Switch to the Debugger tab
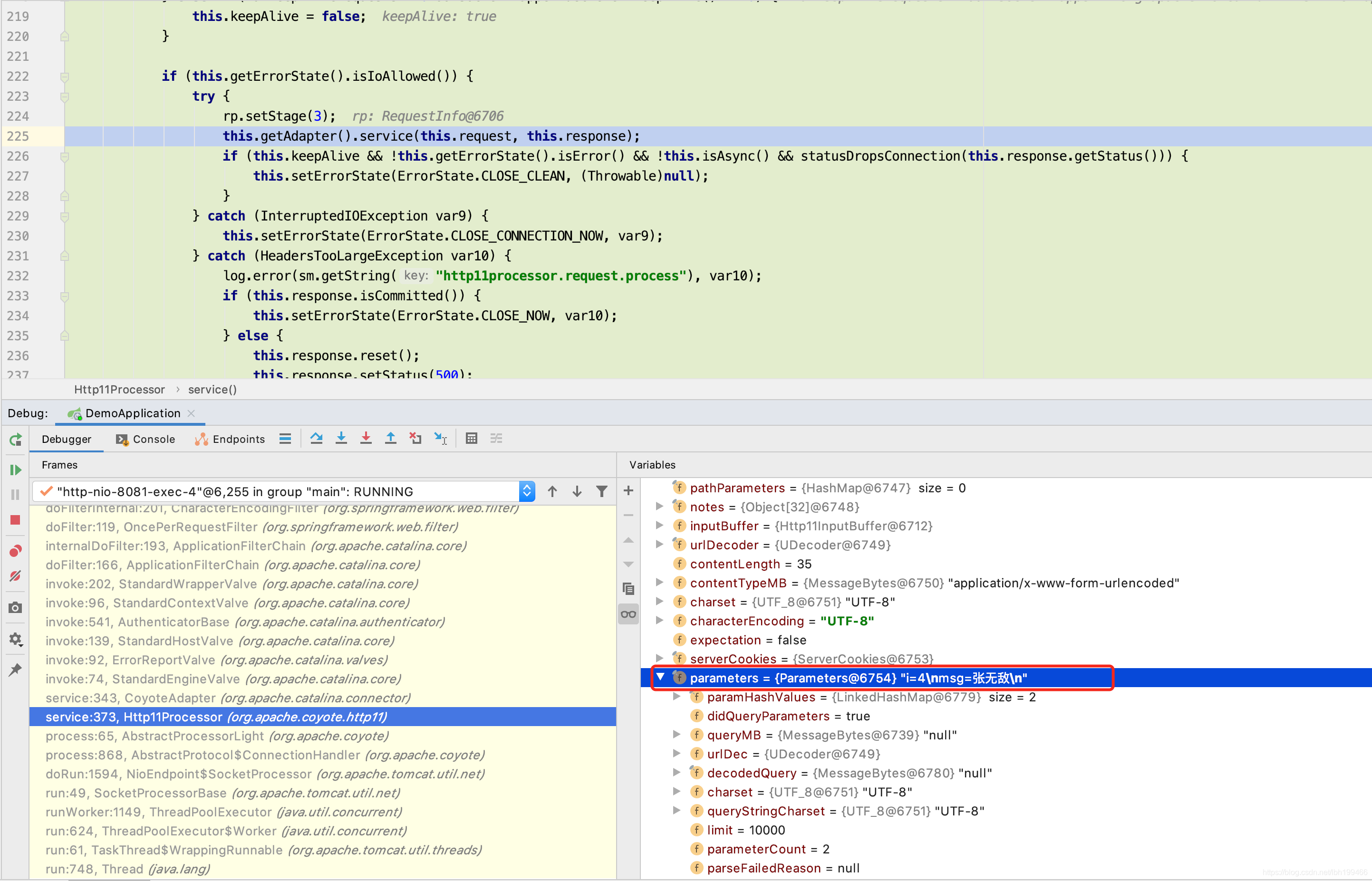 67,440
